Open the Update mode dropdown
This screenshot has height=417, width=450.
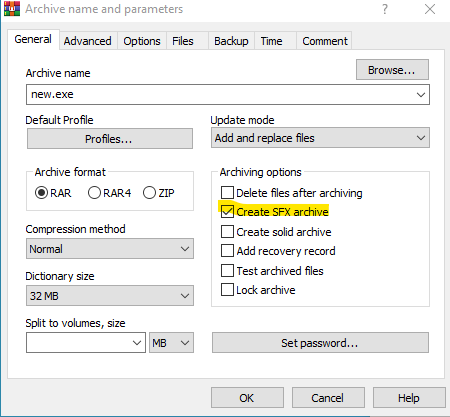[x=320, y=138]
